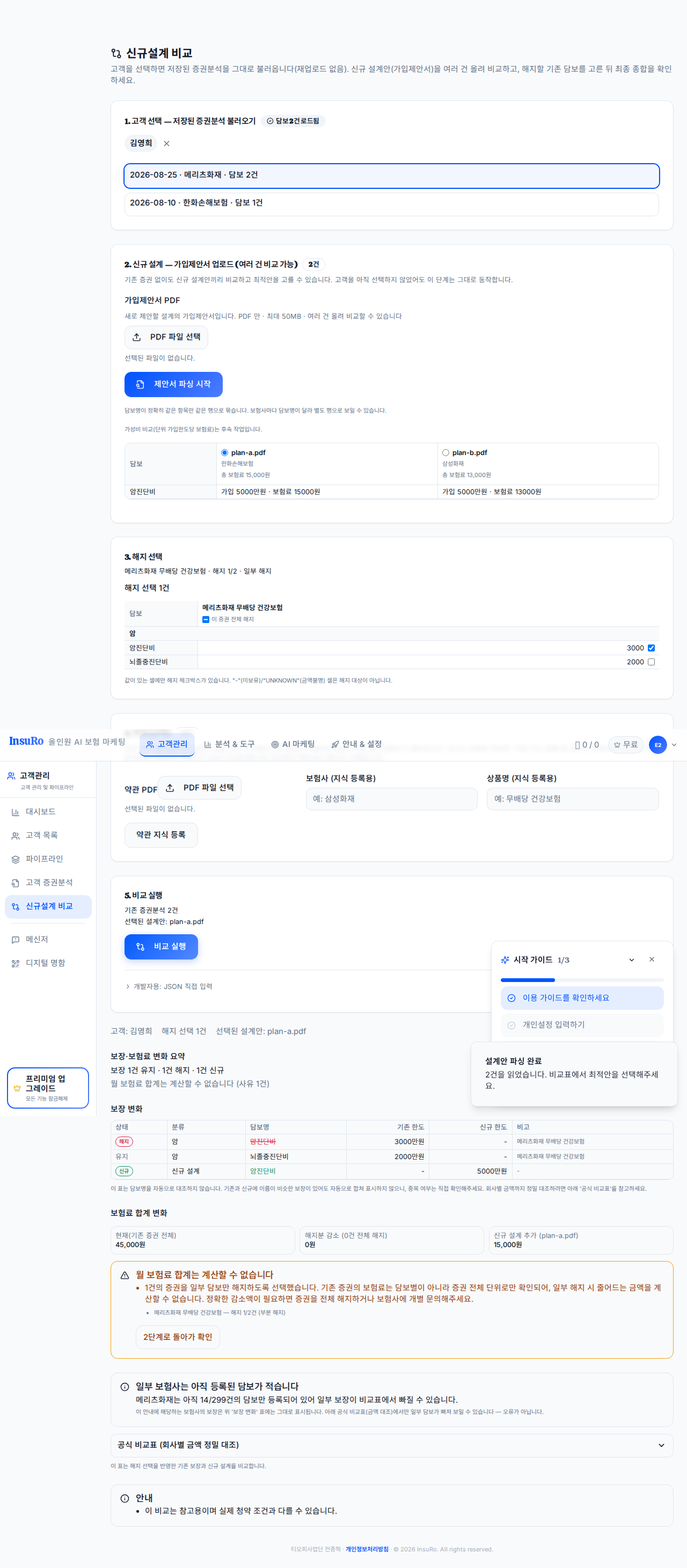Expand 개발자용: JSON 직접 입력
687x1568 pixels.
(169, 987)
